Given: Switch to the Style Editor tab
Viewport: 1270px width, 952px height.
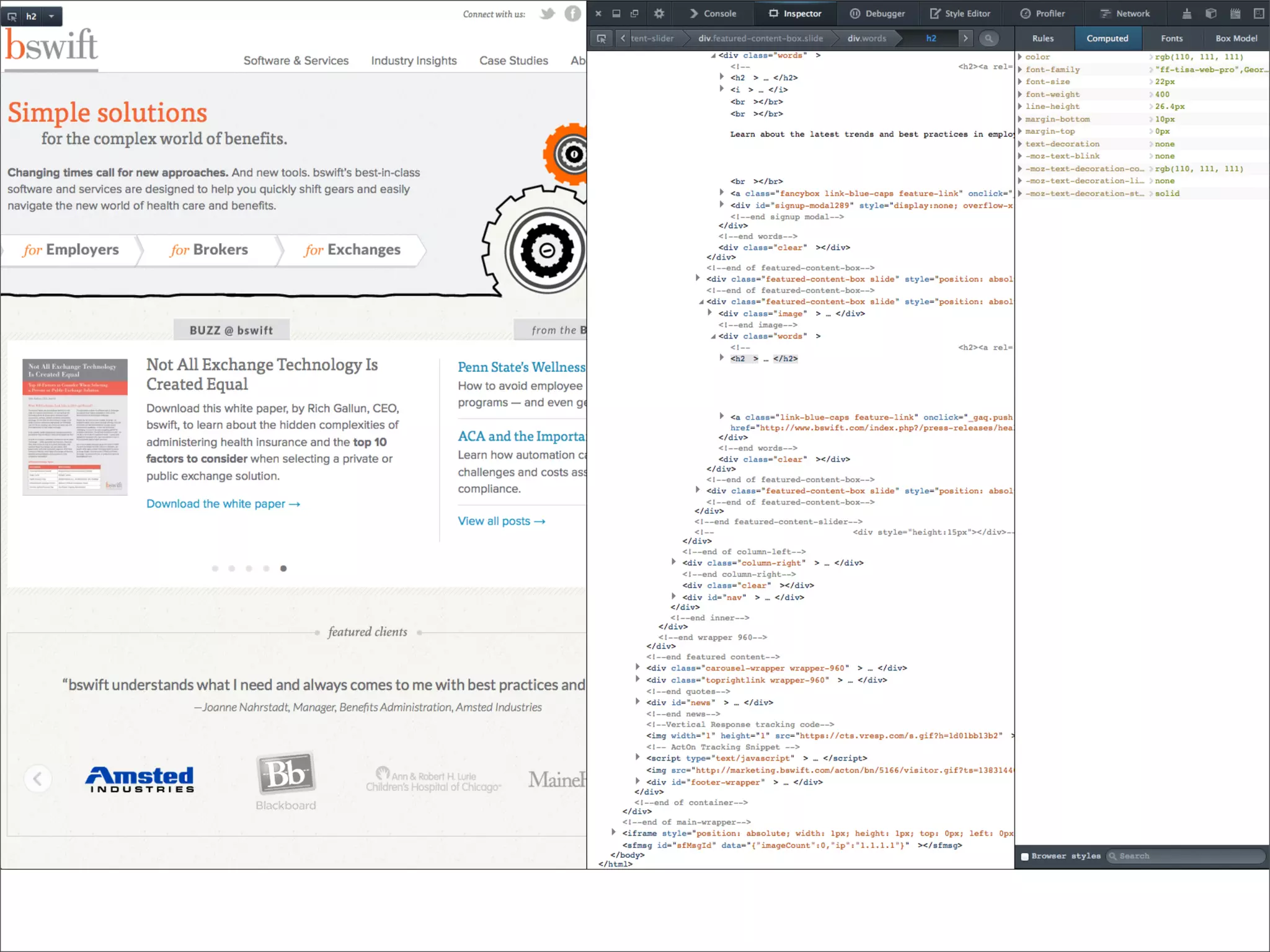Looking at the screenshot, I should 960,13.
